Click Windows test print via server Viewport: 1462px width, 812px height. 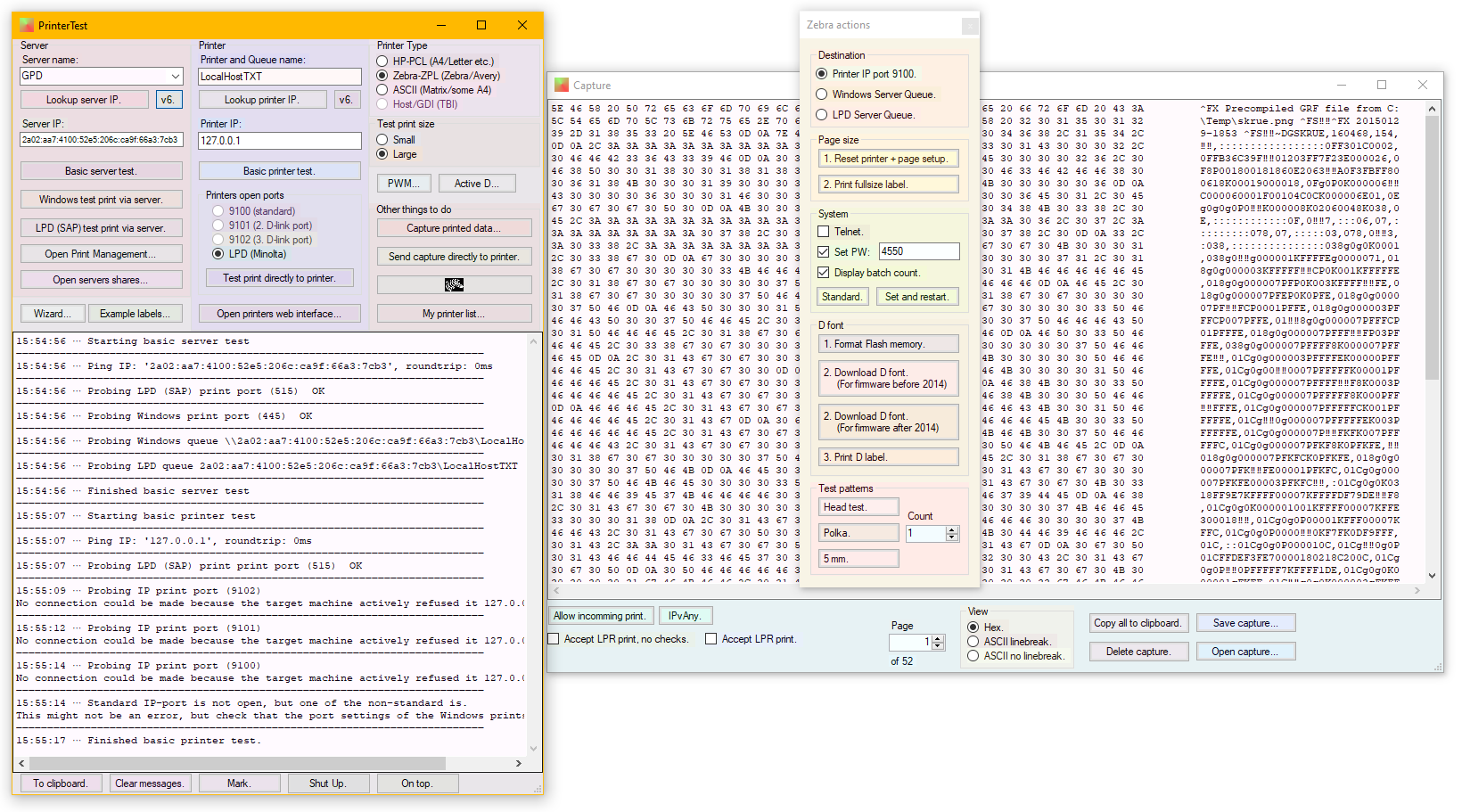(x=102, y=200)
